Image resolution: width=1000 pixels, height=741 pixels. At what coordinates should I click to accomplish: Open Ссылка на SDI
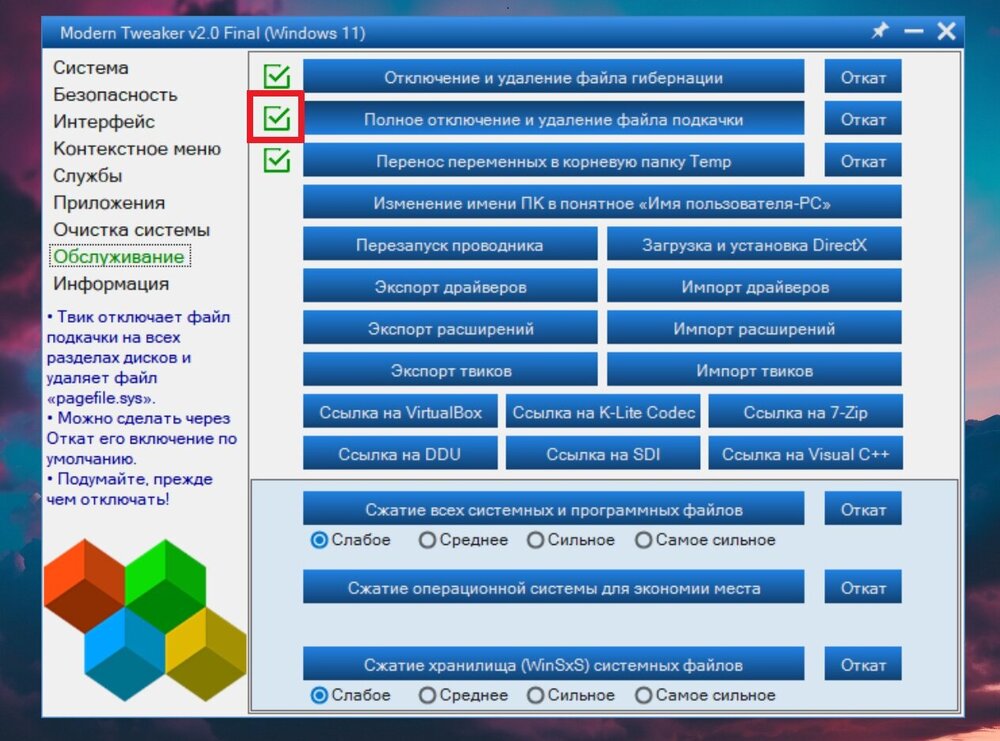[x=603, y=453]
